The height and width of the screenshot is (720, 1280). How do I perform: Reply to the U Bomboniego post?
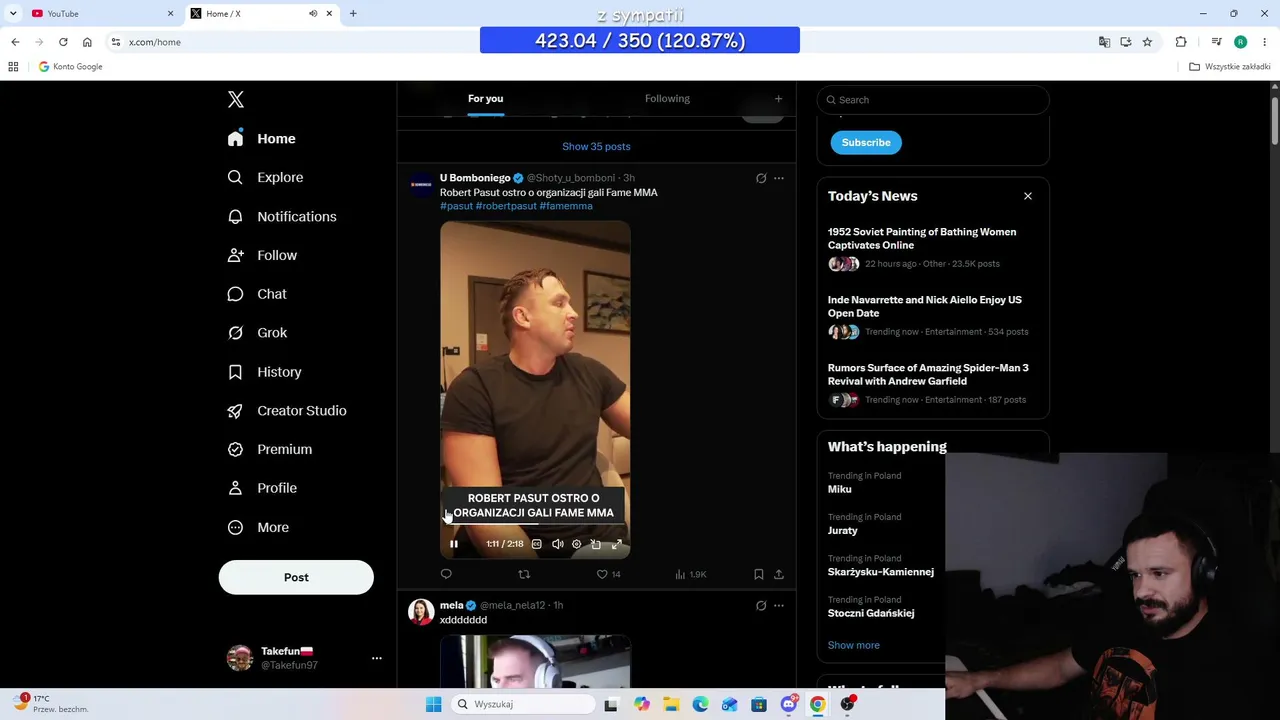pos(446,574)
